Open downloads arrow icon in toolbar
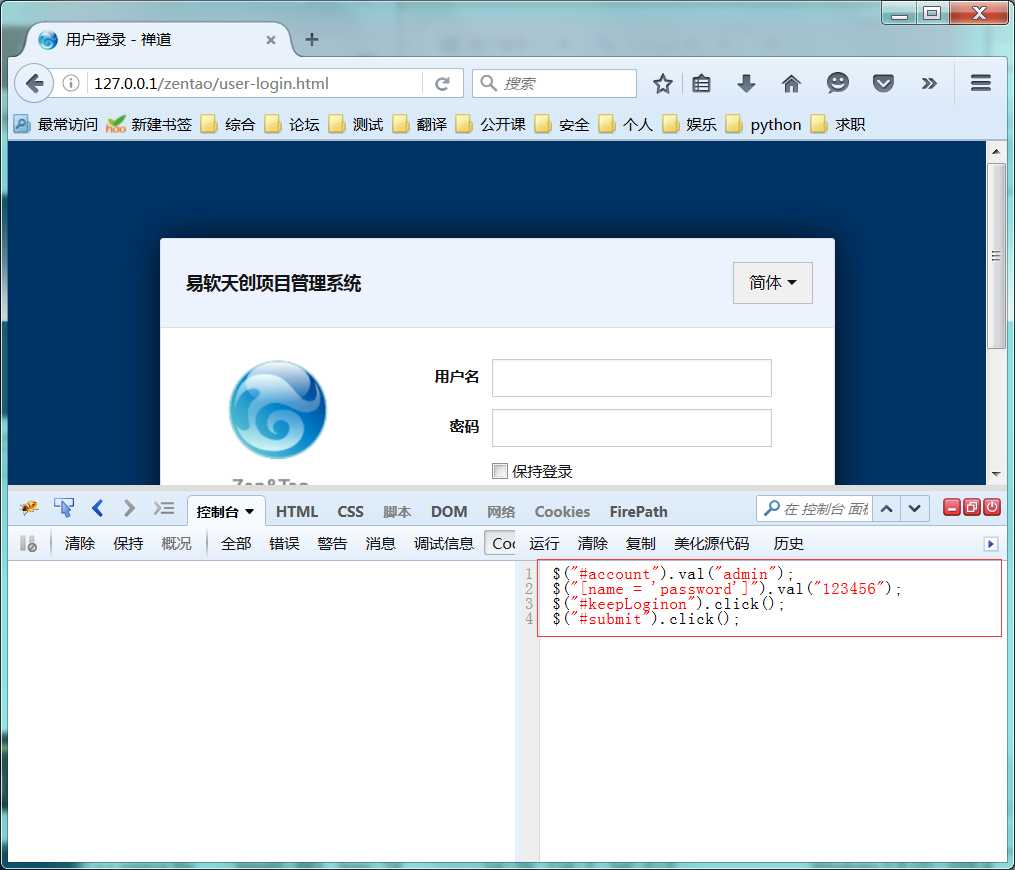This screenshot has height=870, width=1015. pyautogui.click(x=746, y=84)
